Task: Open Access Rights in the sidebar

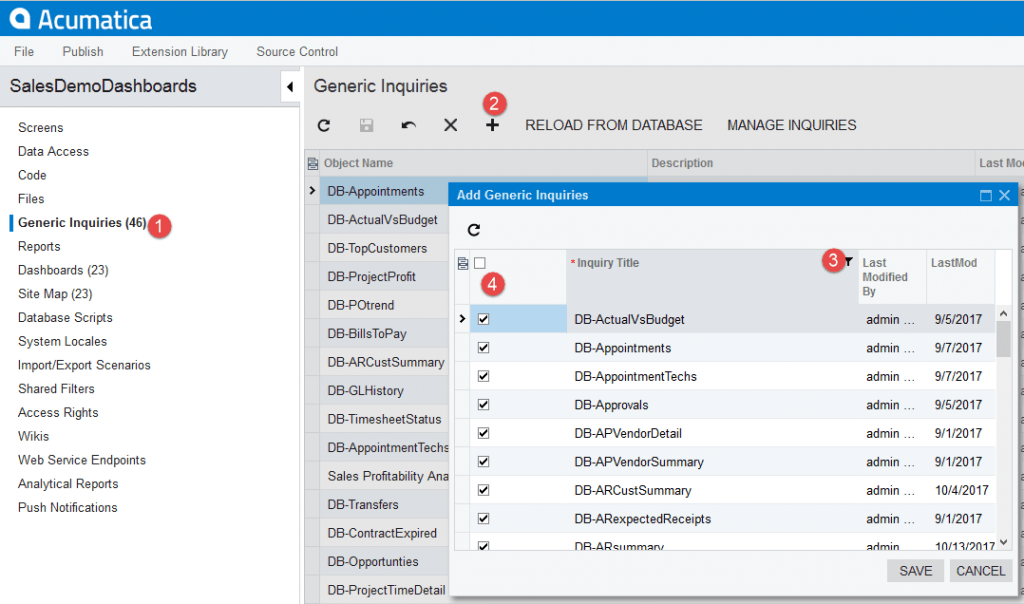Action: (58, 413)
